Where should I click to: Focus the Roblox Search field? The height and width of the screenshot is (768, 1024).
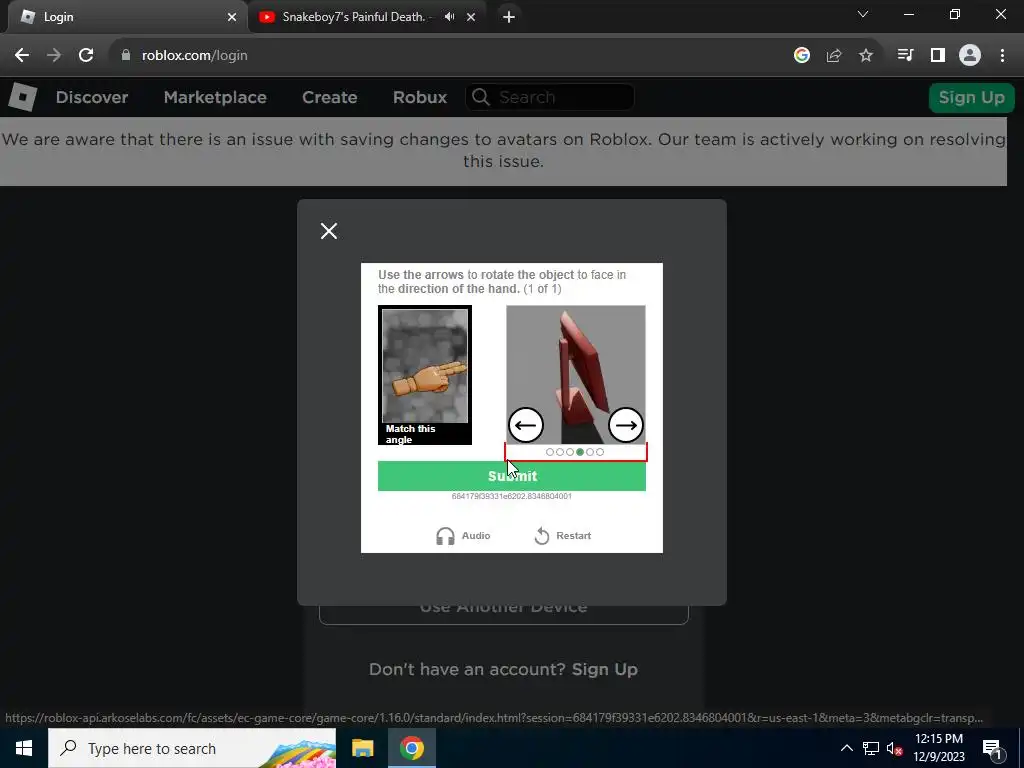[550, 97]
